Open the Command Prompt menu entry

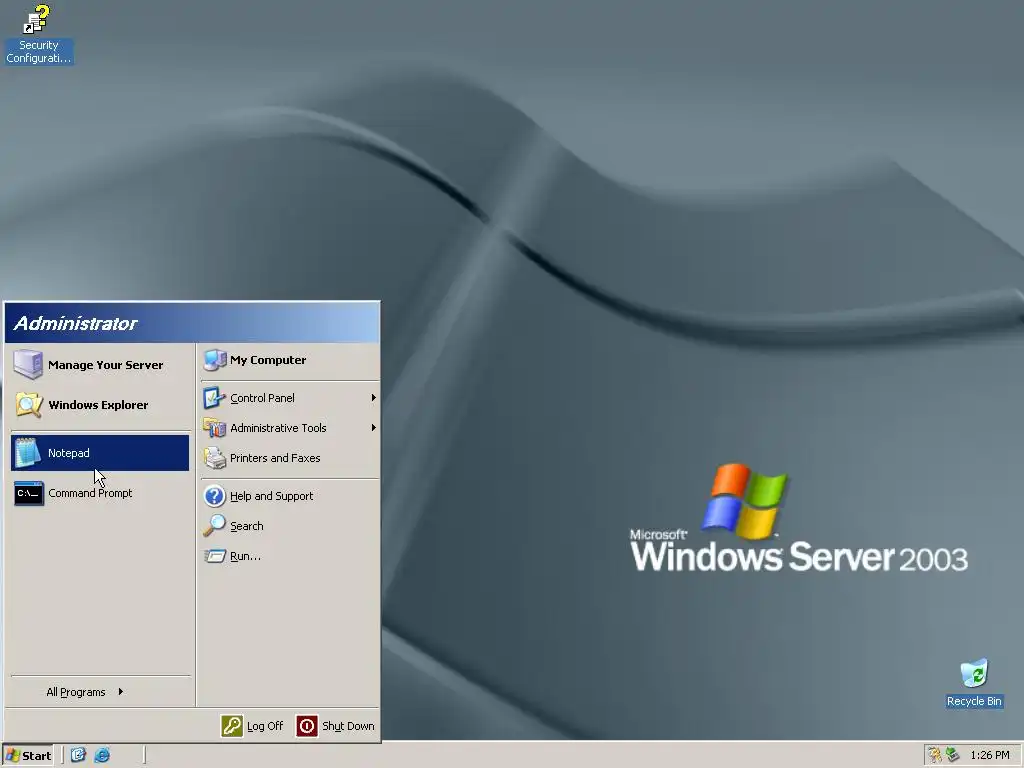[100, 493]
